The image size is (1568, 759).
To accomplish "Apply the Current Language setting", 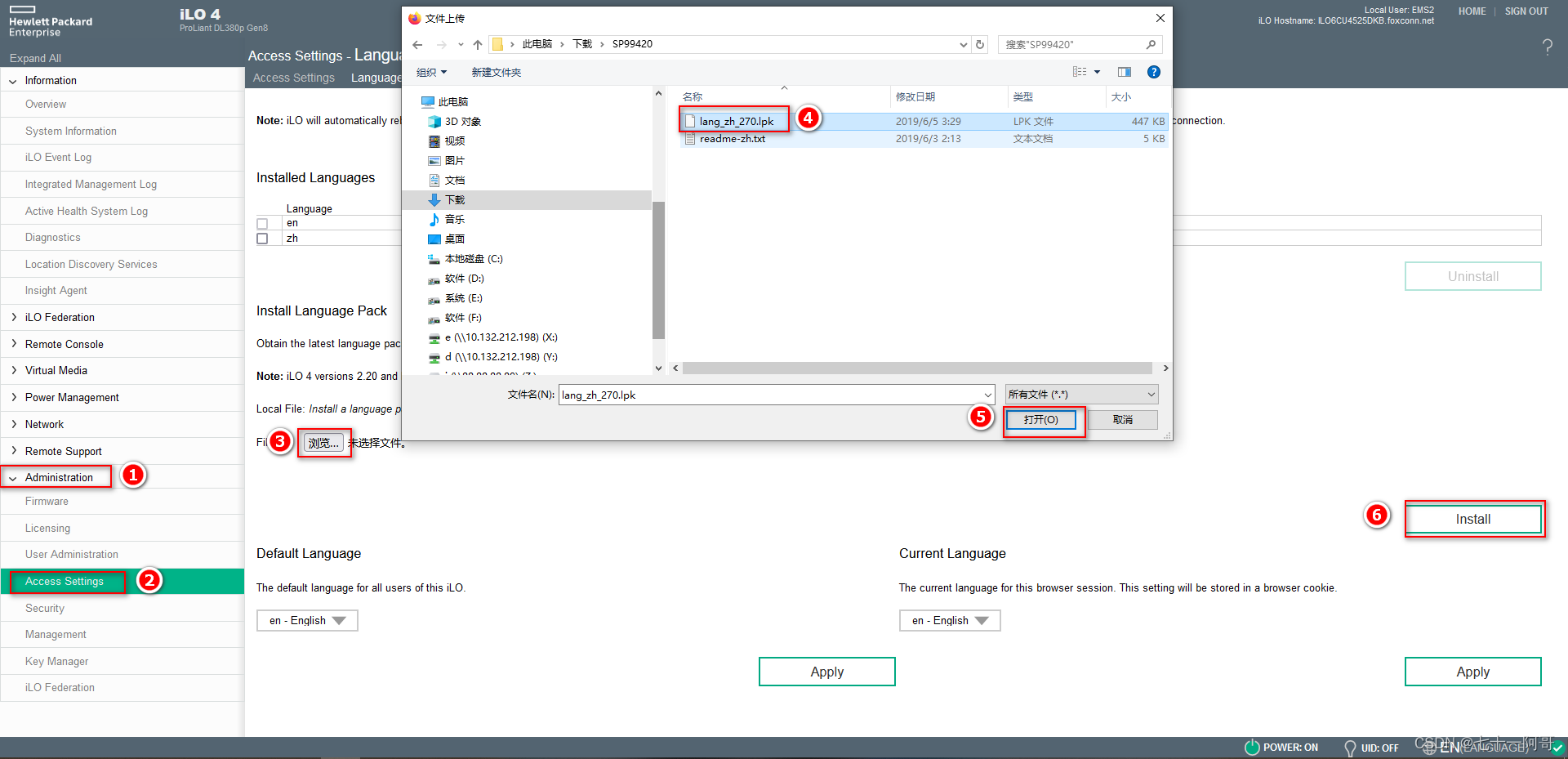I will tap(1473, 672).
